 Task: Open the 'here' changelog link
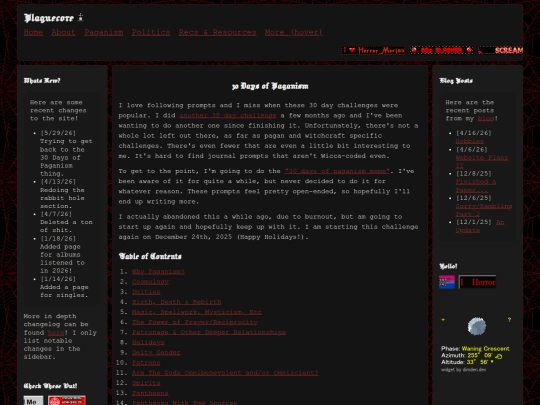(56, 333)
